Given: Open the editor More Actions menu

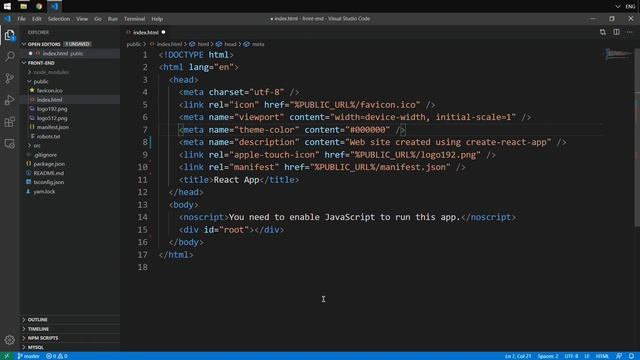Looking at the screenshot, I should coord(630,32).
